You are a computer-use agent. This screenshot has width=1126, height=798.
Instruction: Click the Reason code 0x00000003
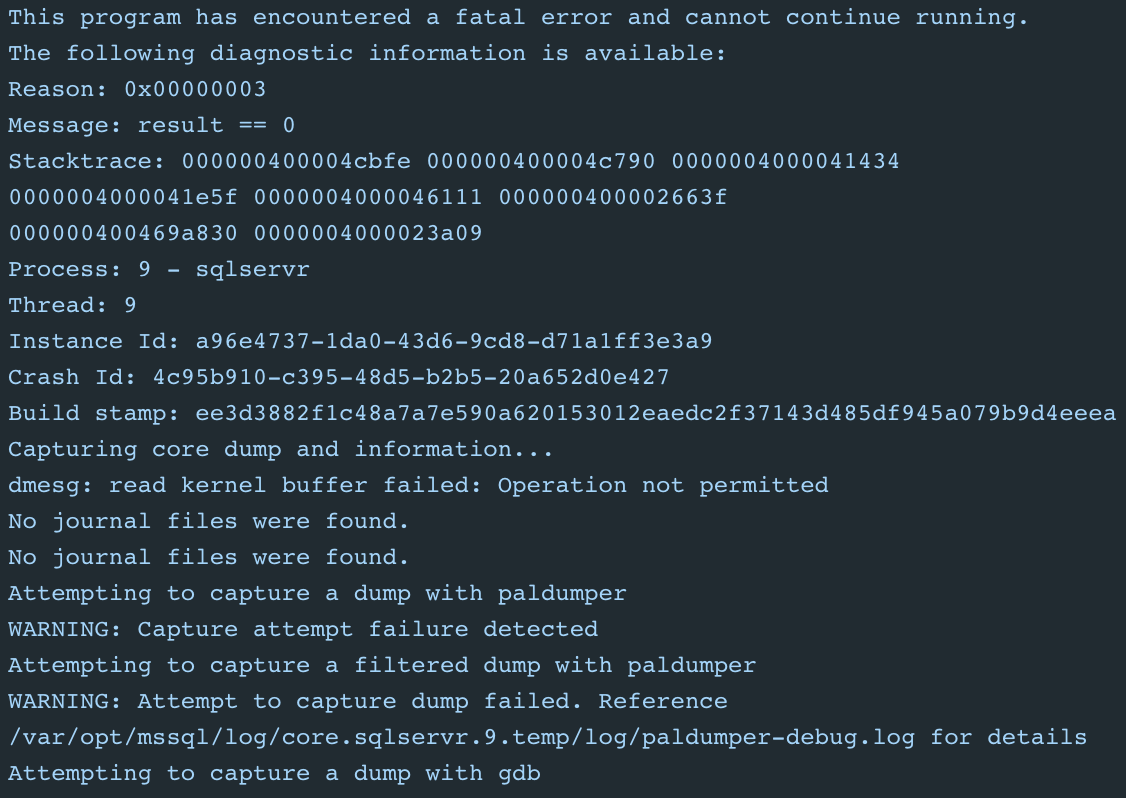click(195, 89)
